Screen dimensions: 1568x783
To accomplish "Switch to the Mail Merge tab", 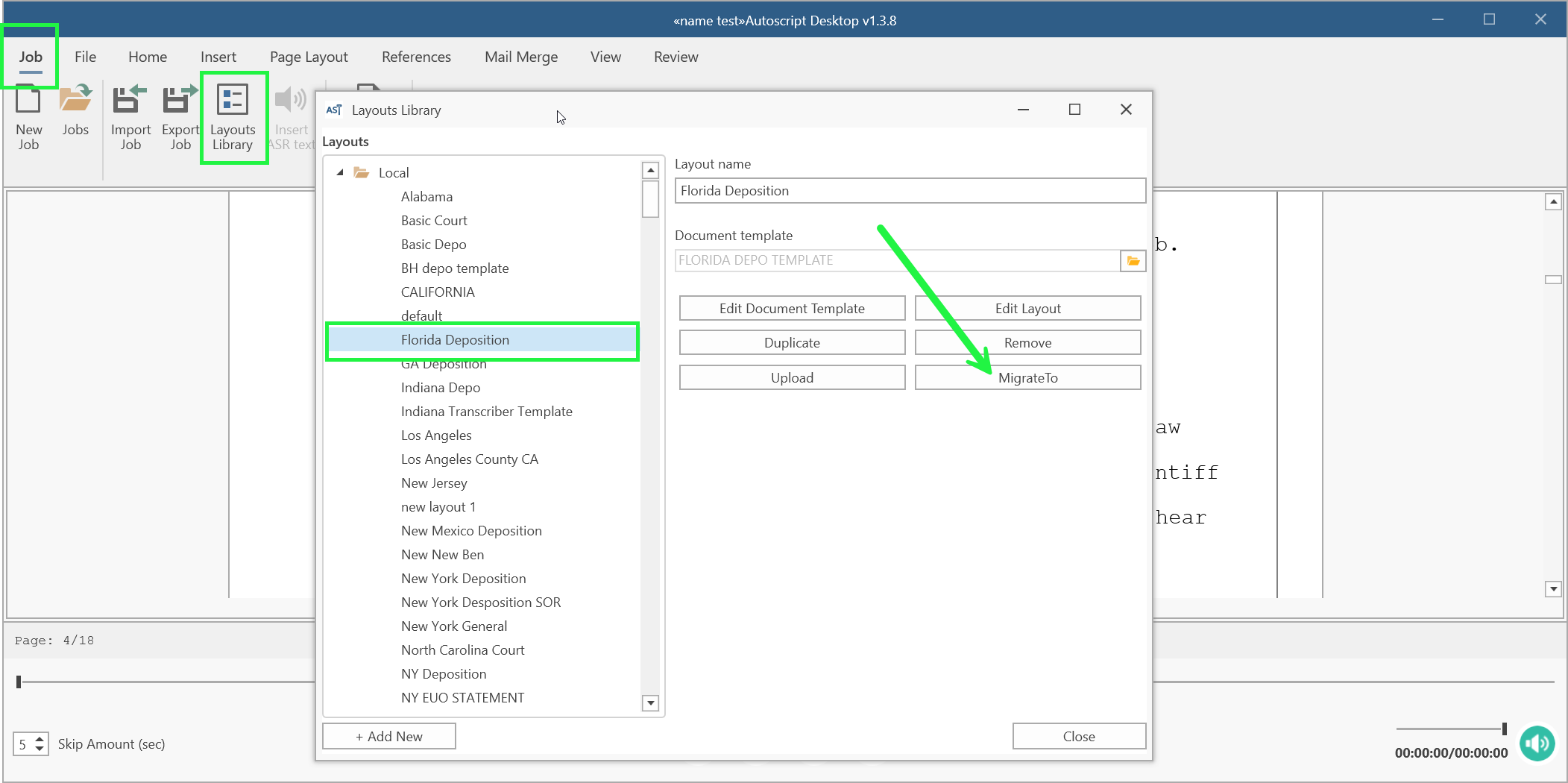I will (x=520, y=57).
